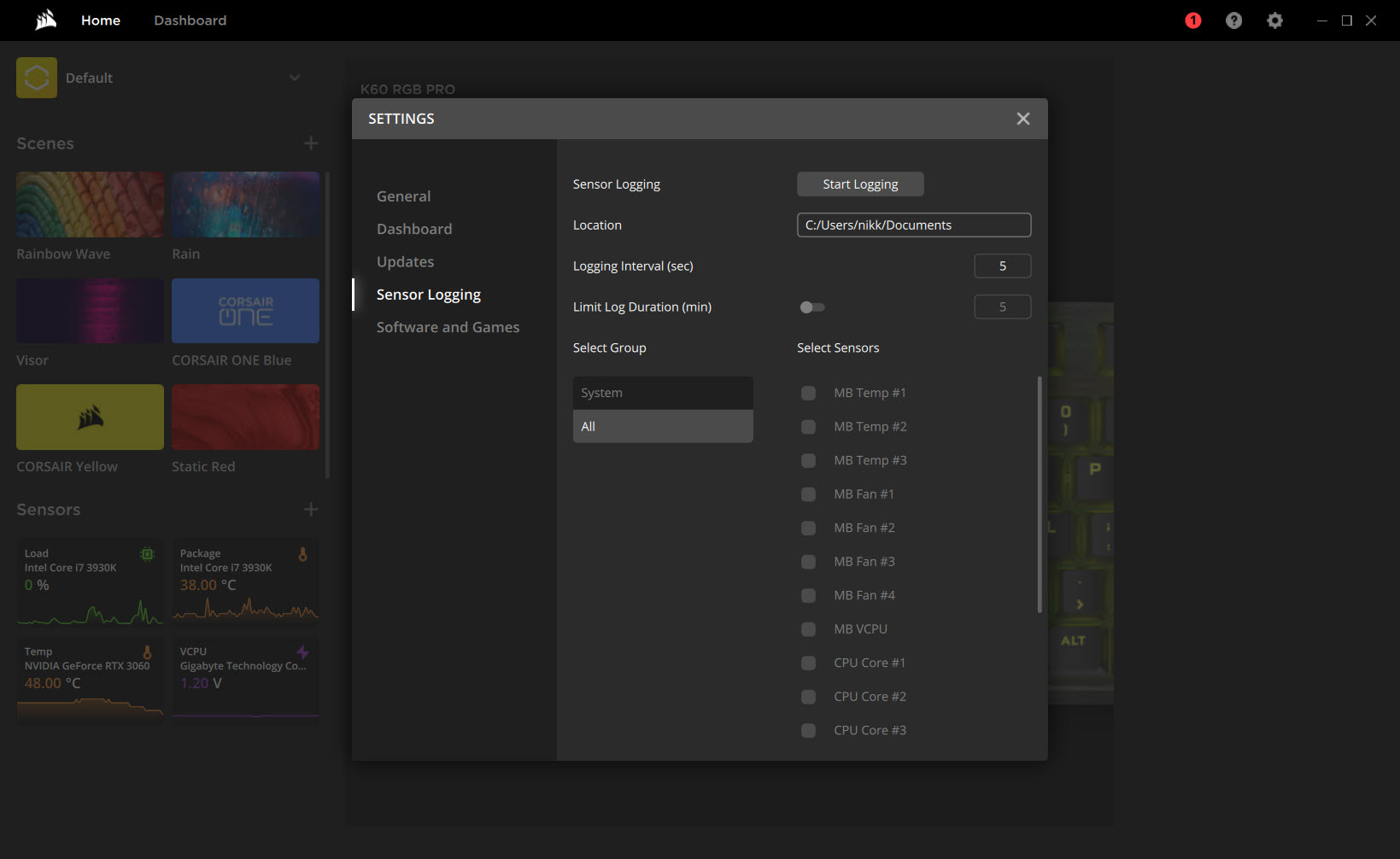Viewport: 1400px width, 859px height.
Task: Check the MB Temp #2 sensor
Action: coord(808,427)
